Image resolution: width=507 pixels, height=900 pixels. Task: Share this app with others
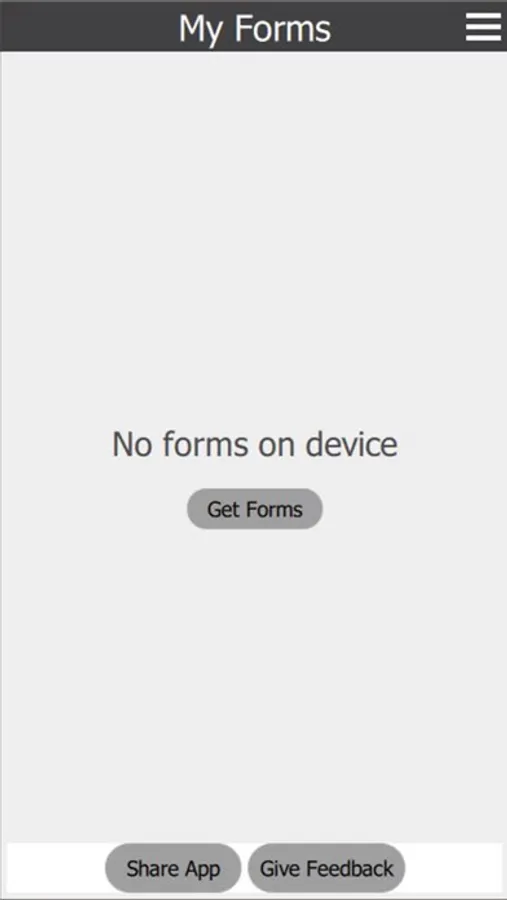pyautogui.click(x=173, y=868)
